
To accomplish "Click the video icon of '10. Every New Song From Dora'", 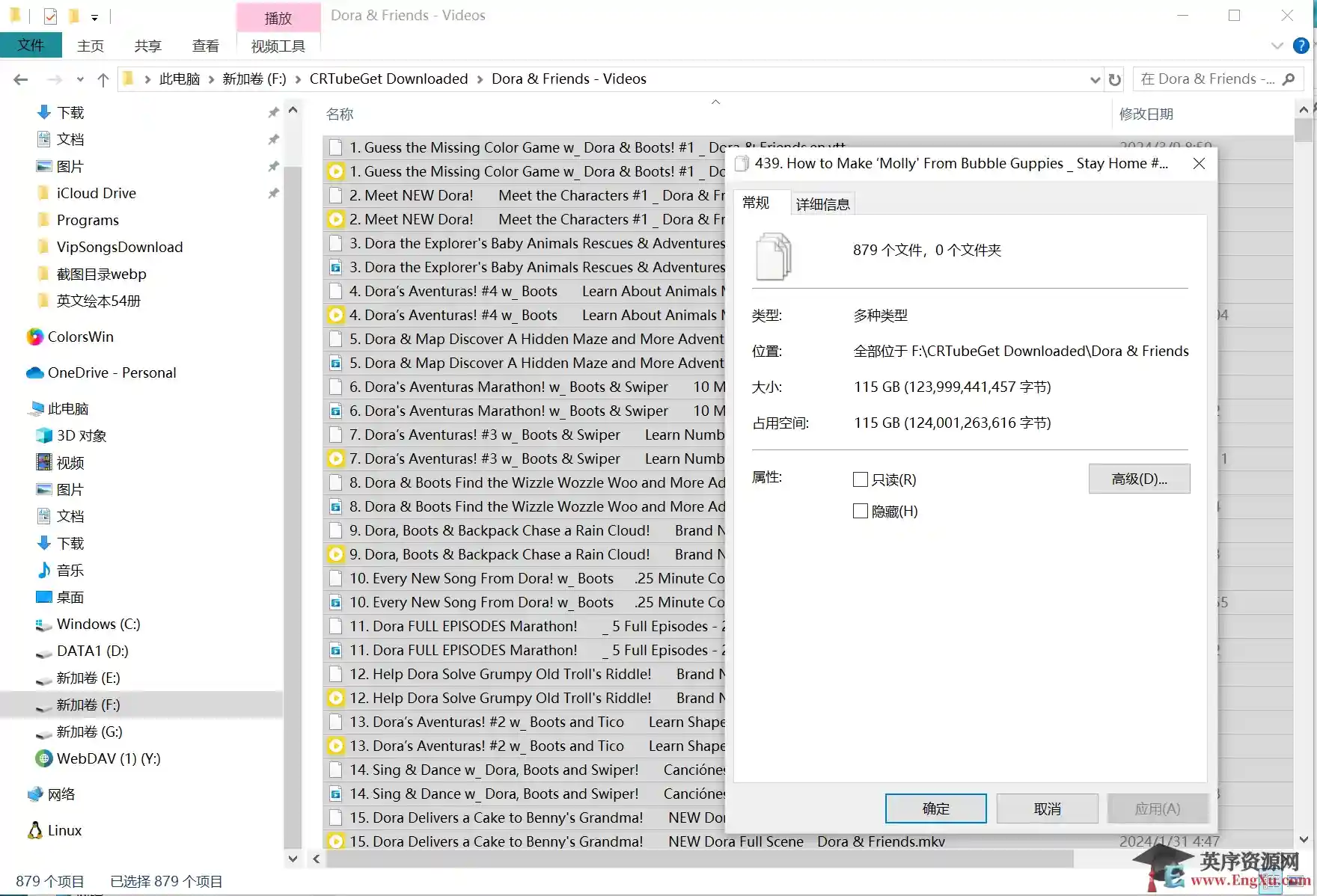I will (336, 602).
